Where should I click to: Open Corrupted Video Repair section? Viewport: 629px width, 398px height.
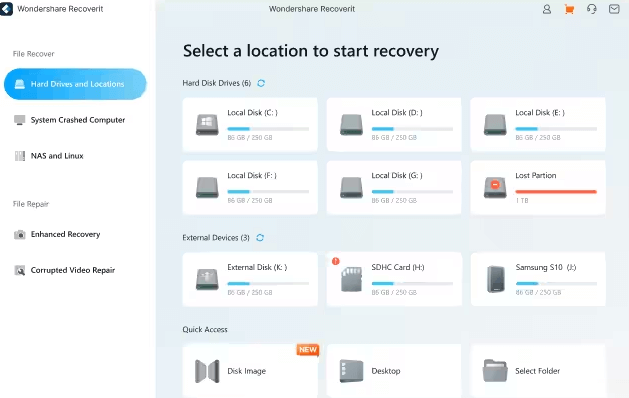[75, 270]
